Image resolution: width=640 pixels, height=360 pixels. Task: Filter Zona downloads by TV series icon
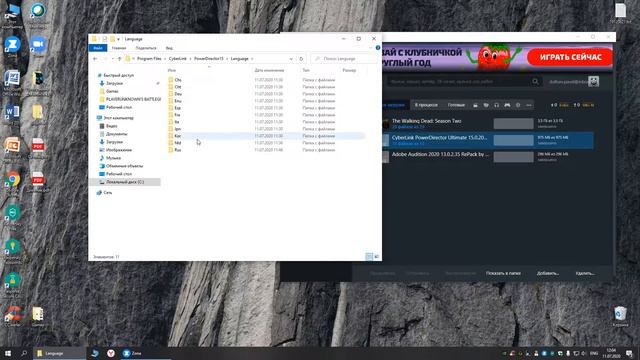[x=486, y=105]
